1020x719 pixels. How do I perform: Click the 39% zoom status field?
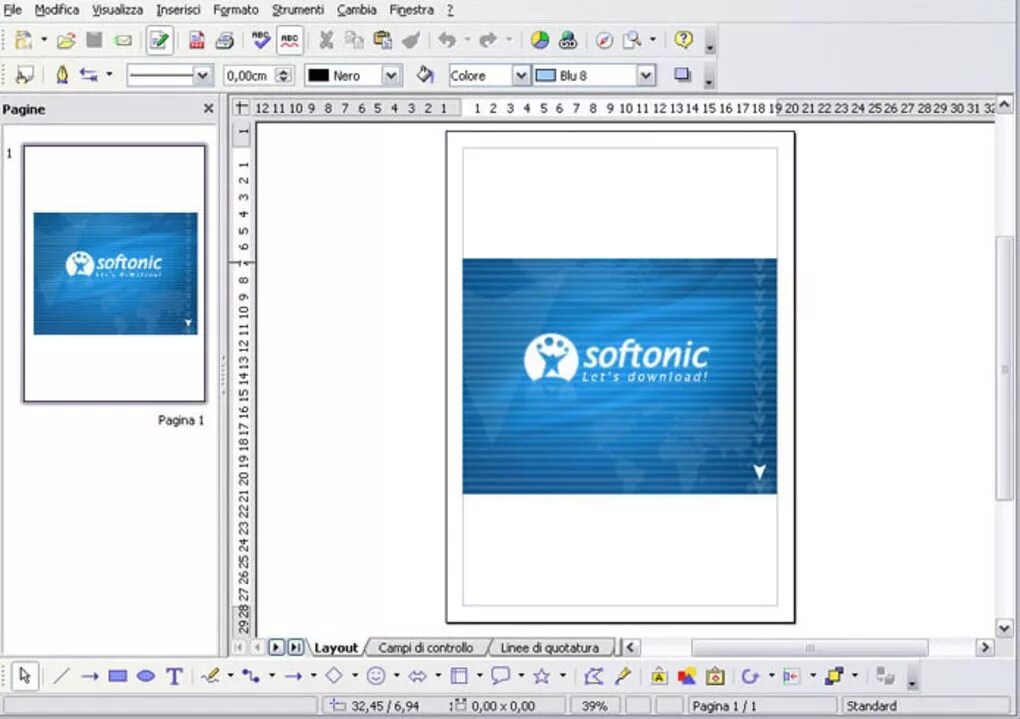tap(594, 706)
